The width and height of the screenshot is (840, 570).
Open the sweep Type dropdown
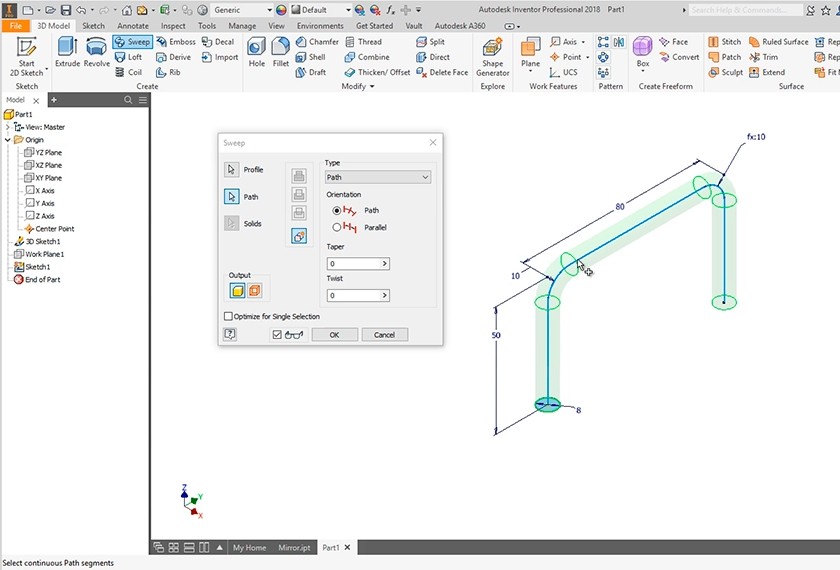(378, 177)
